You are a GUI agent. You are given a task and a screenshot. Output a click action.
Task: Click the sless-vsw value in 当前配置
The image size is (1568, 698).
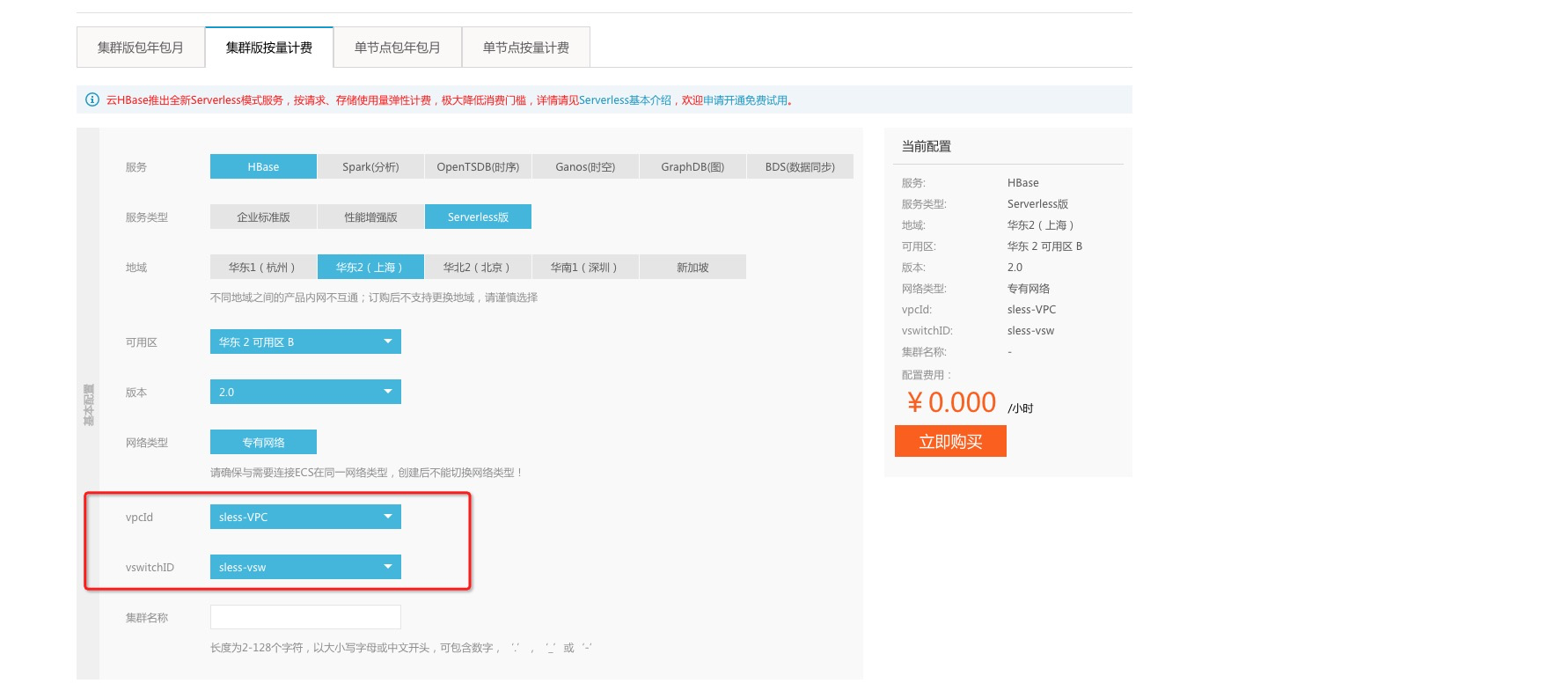point(1030,331)
